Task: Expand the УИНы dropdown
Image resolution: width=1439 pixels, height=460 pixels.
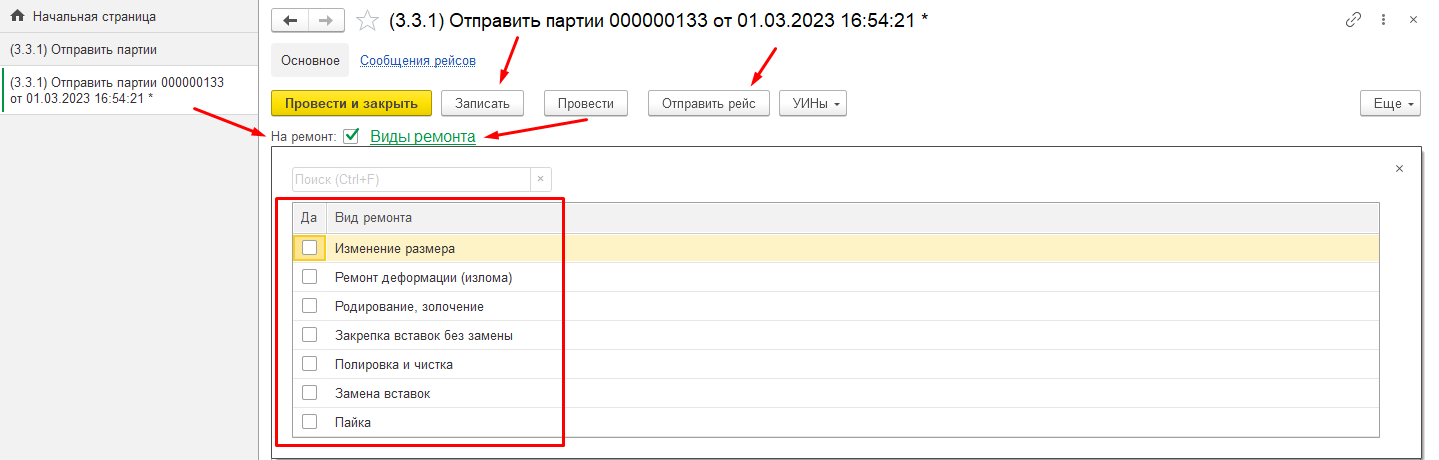Action: click(x=812, y=103)
